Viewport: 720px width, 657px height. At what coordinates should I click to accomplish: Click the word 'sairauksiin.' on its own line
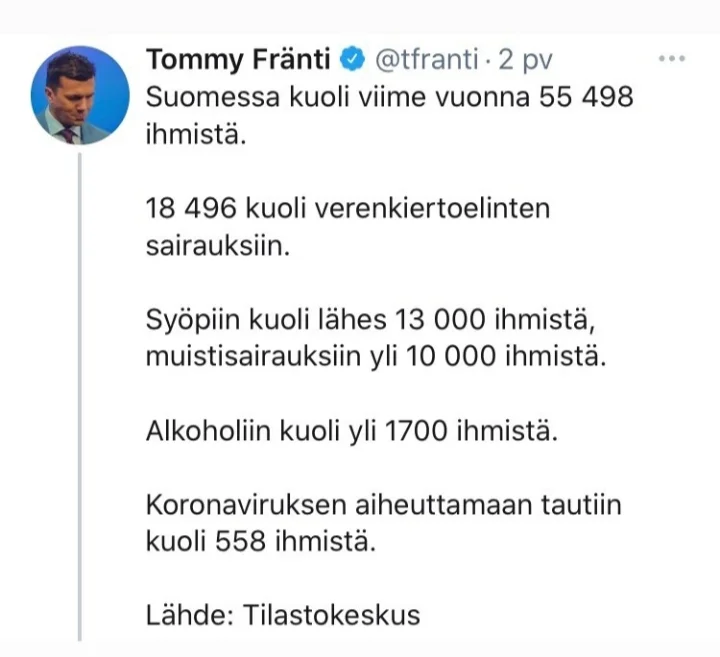(x=216, y=246)
